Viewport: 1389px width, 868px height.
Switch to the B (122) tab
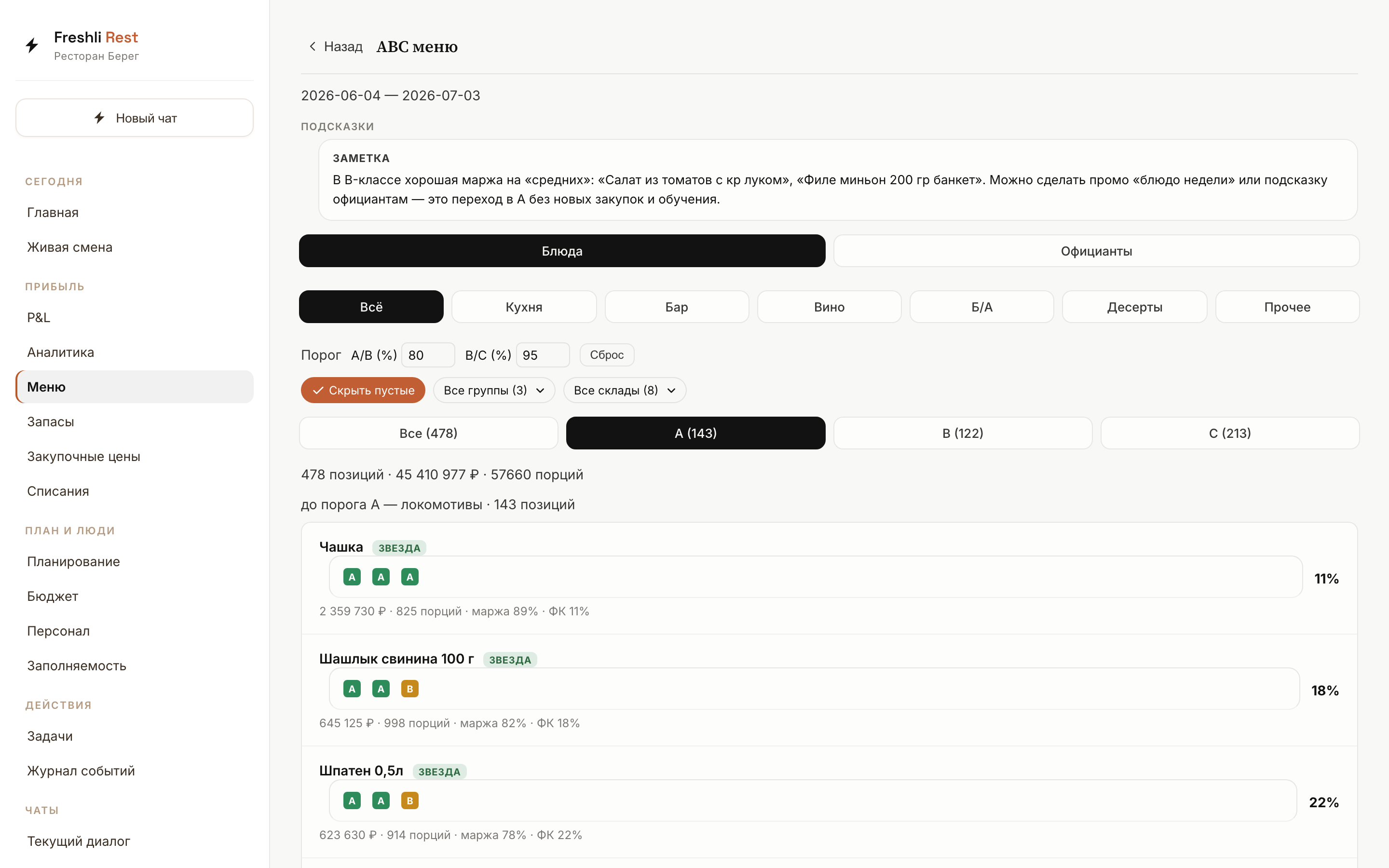point(963,433)
